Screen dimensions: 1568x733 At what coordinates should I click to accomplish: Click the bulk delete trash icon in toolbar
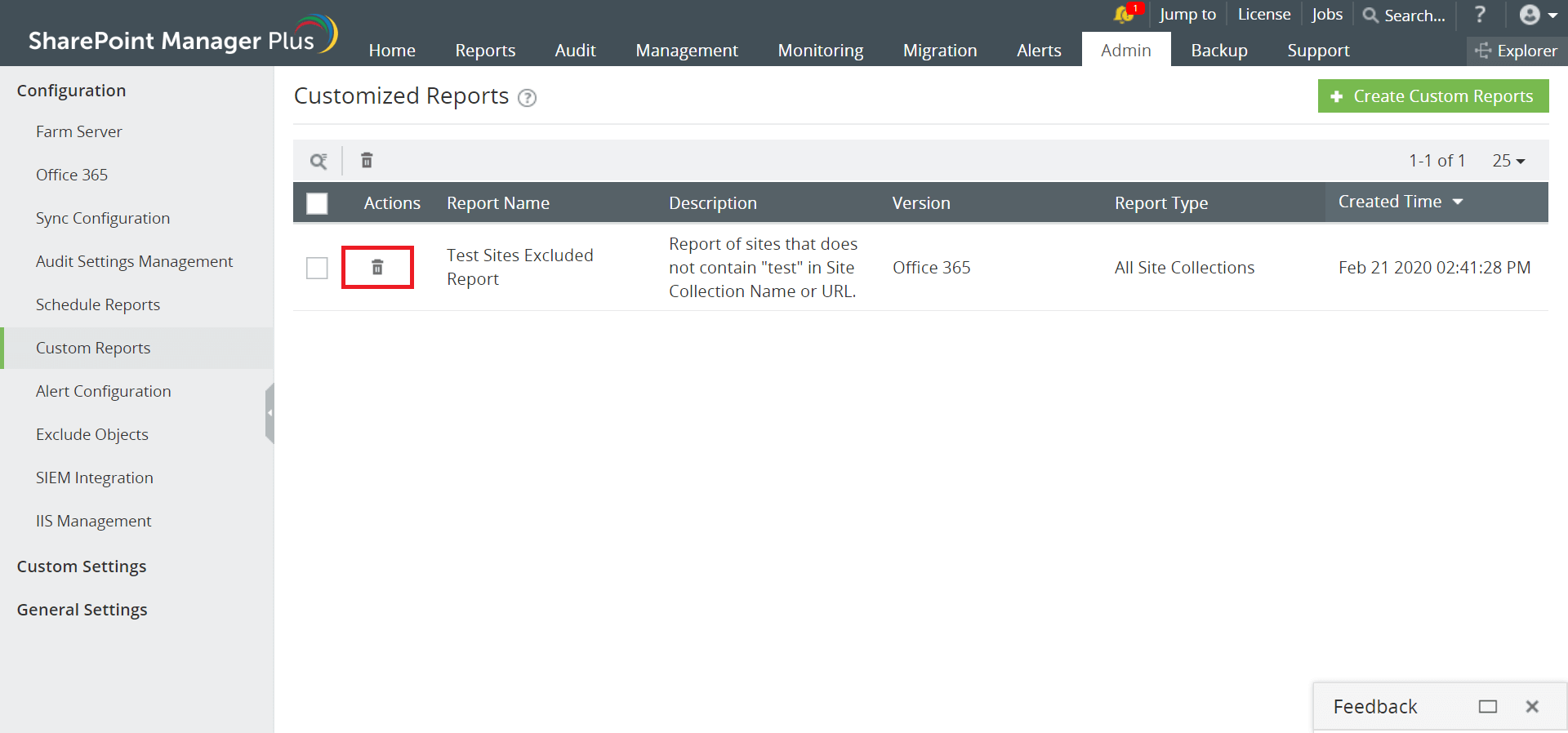click(x=367, y=161)
